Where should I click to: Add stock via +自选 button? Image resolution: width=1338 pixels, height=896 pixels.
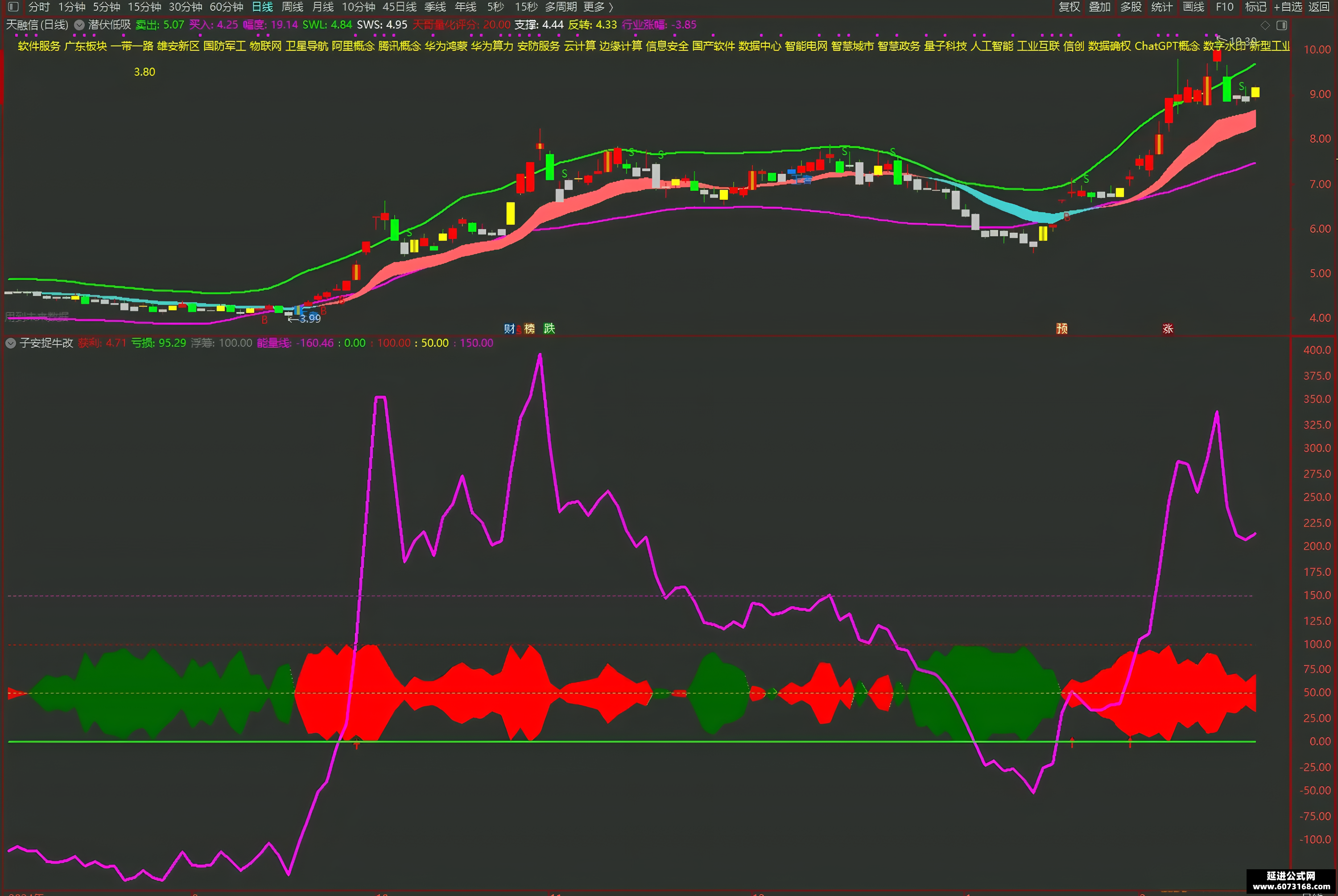click(1288, 7)
